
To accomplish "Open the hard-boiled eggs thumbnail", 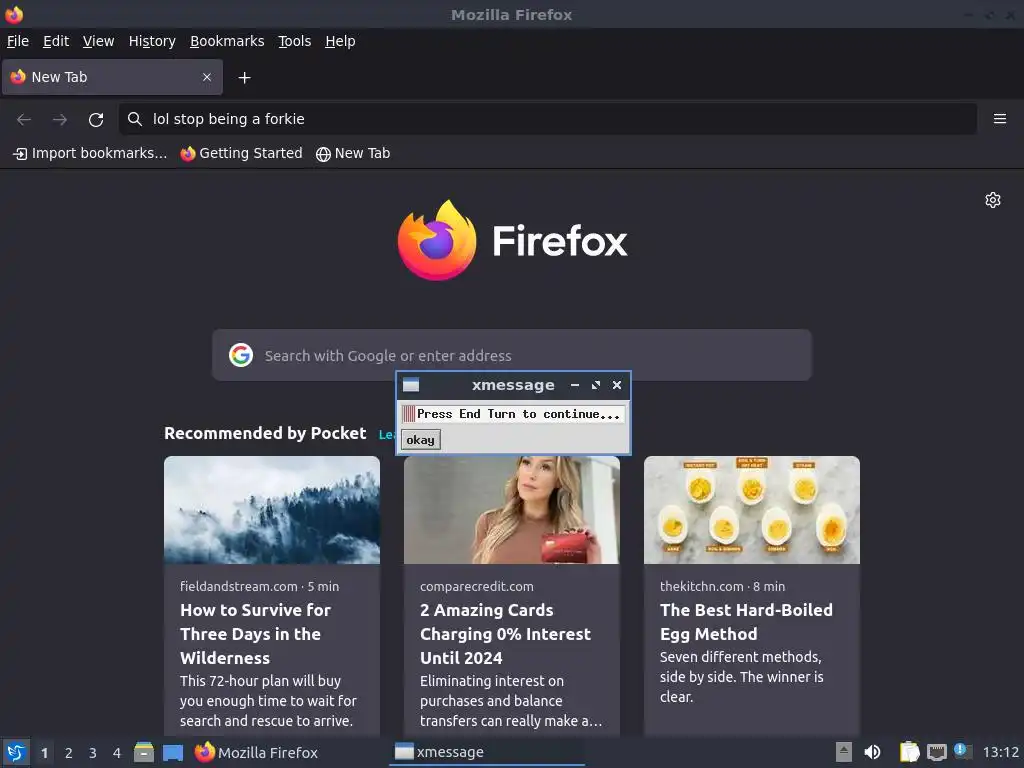I will [x=752, y=510].
